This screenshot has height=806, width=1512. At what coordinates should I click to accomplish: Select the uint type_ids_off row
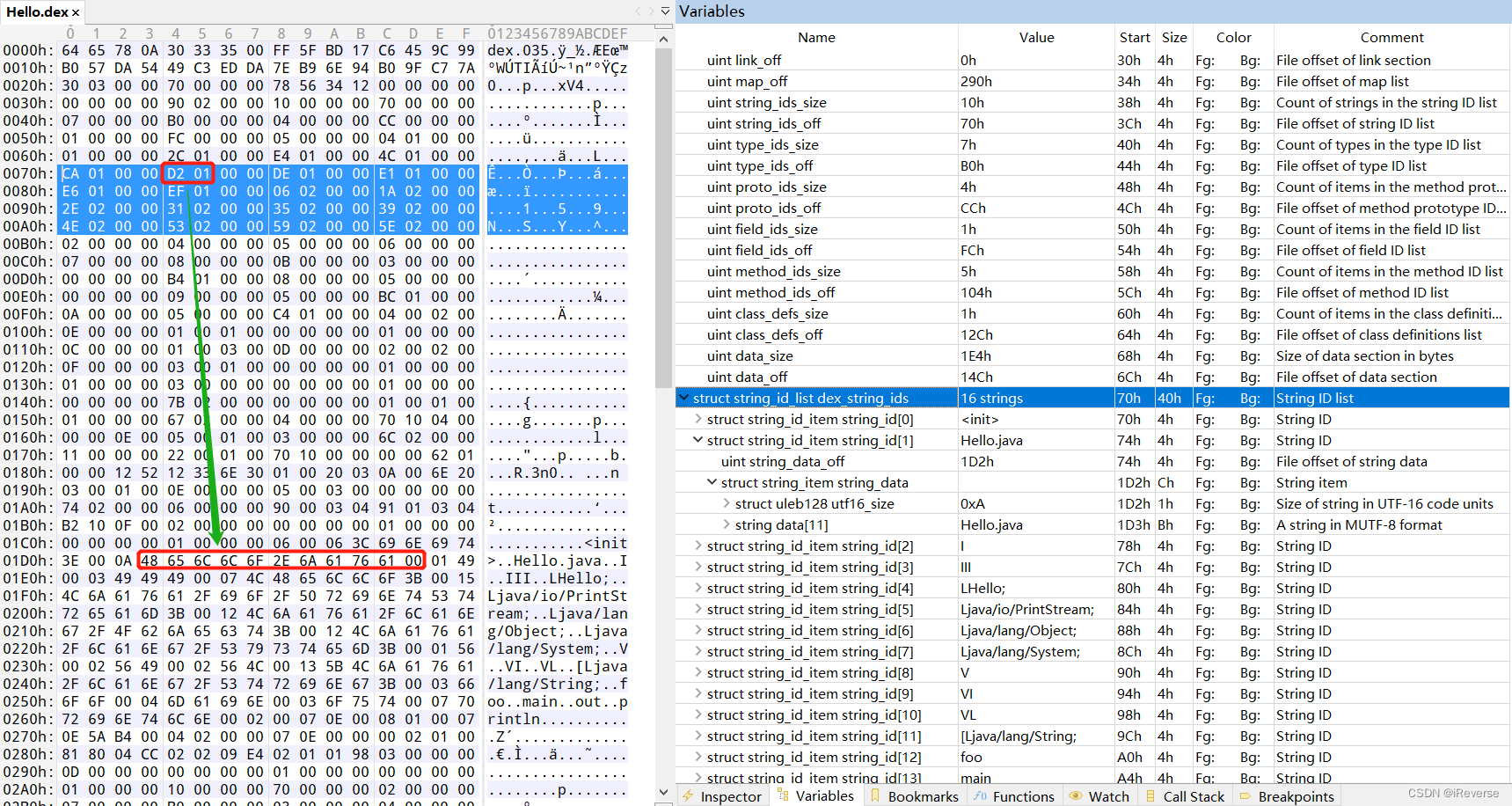[x=1092, y=165]
